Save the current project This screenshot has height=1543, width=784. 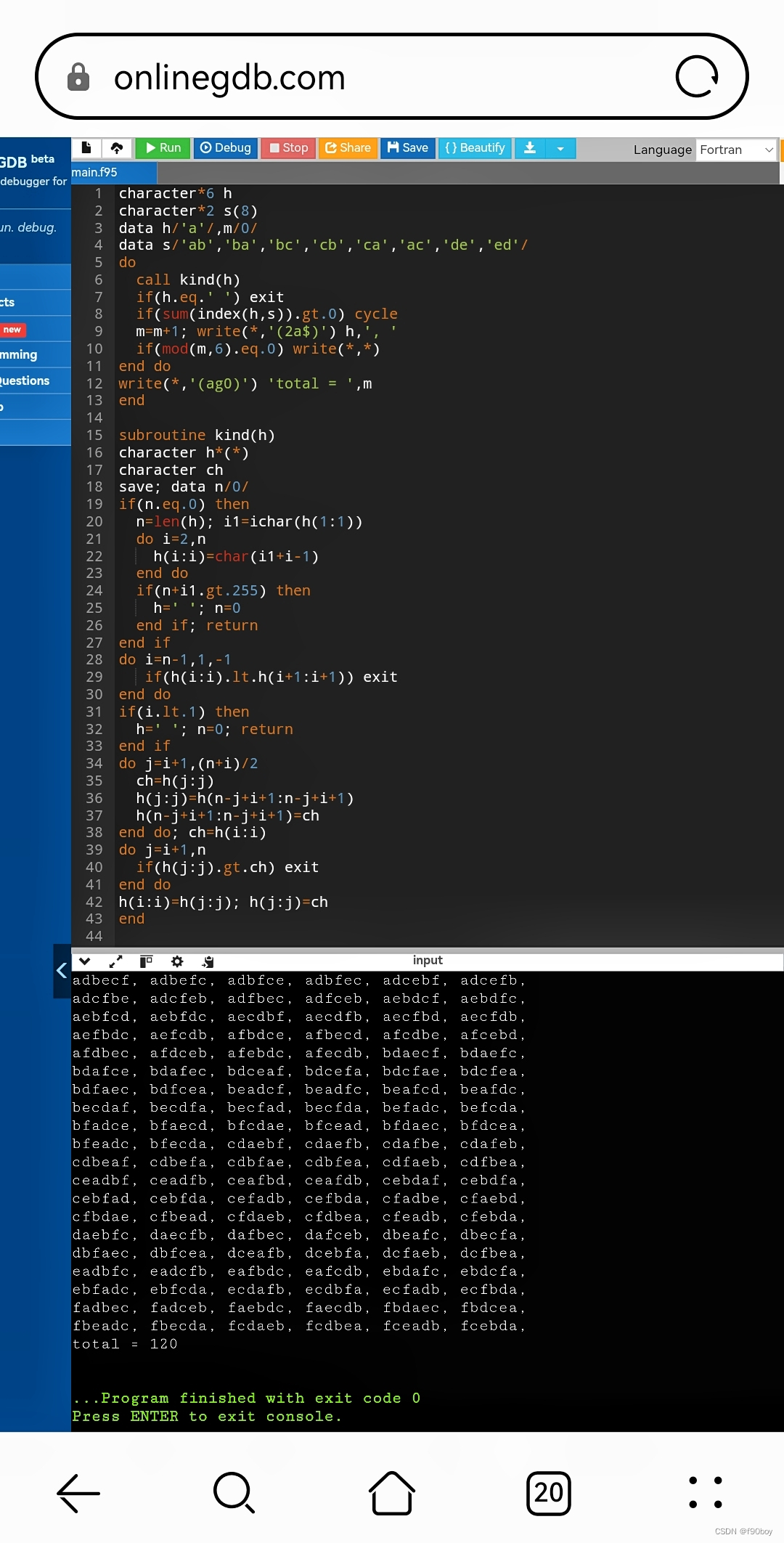tap(408, 147)
